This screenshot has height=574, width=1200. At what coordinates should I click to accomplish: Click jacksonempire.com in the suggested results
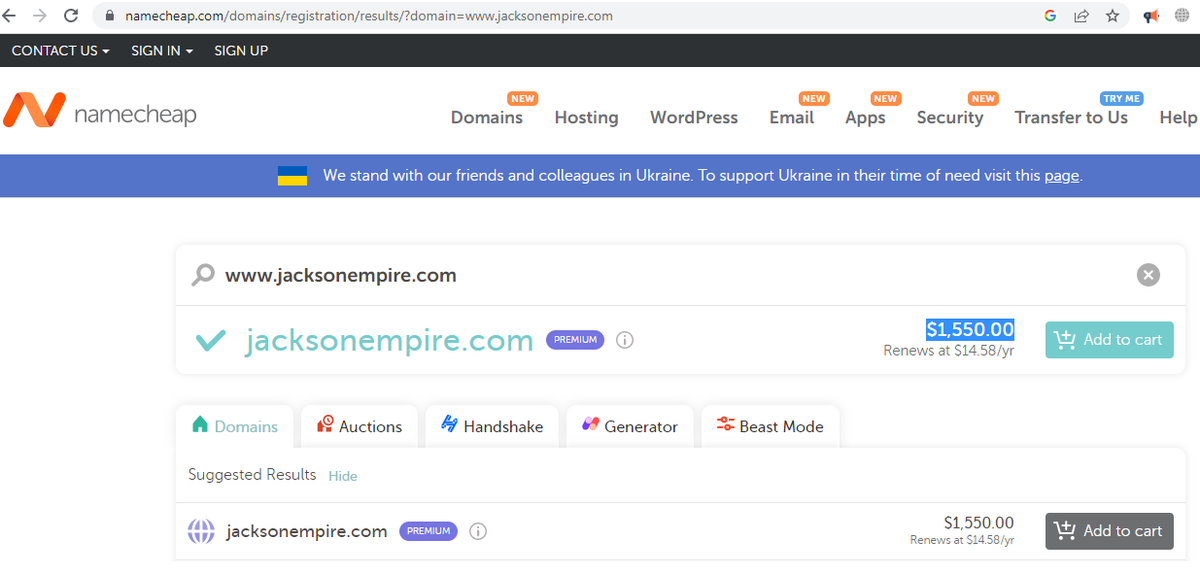click(x=307, y=532)
